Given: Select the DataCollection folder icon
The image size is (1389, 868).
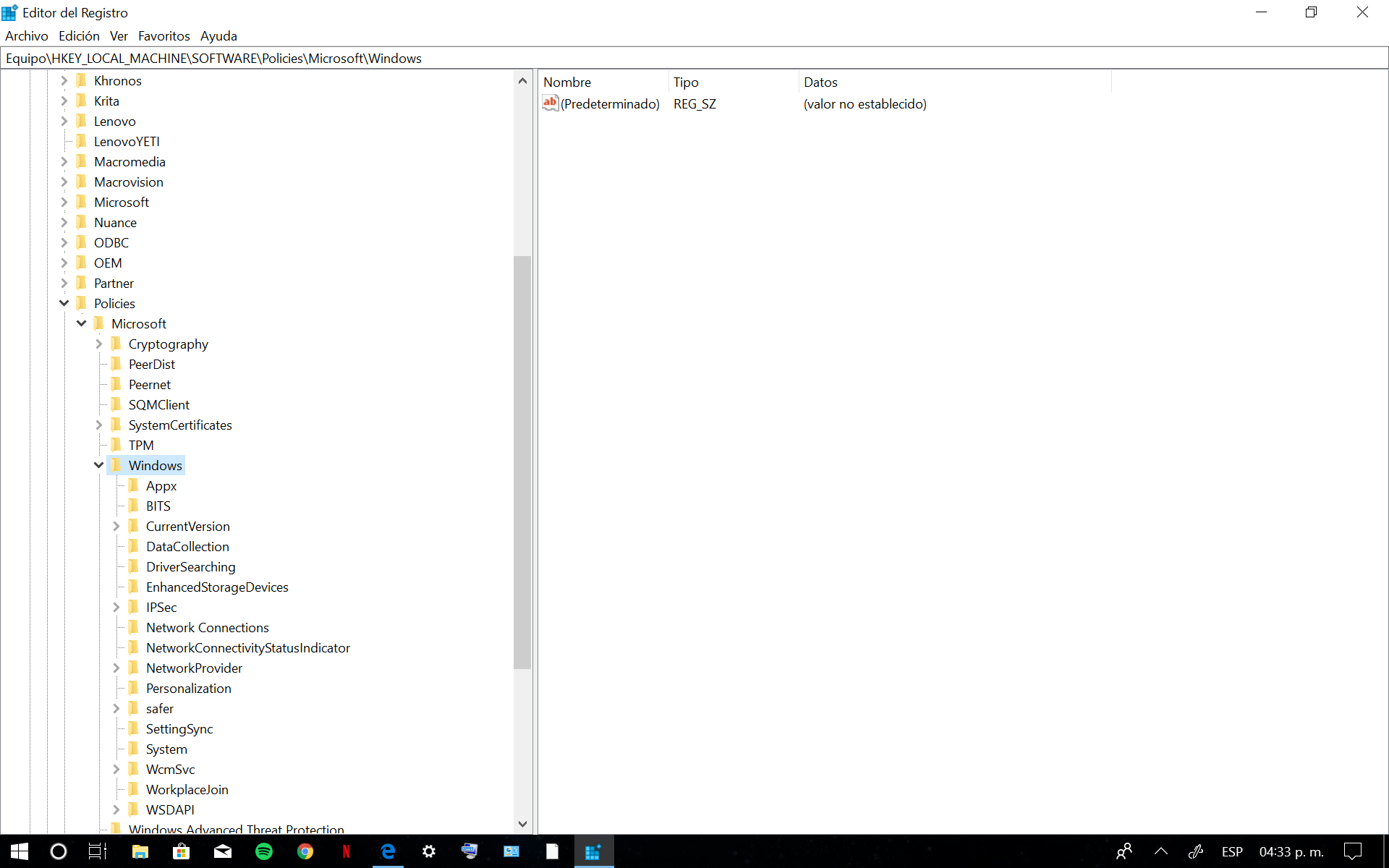Looking at the screenshot, I should click(x=133, y=546).
